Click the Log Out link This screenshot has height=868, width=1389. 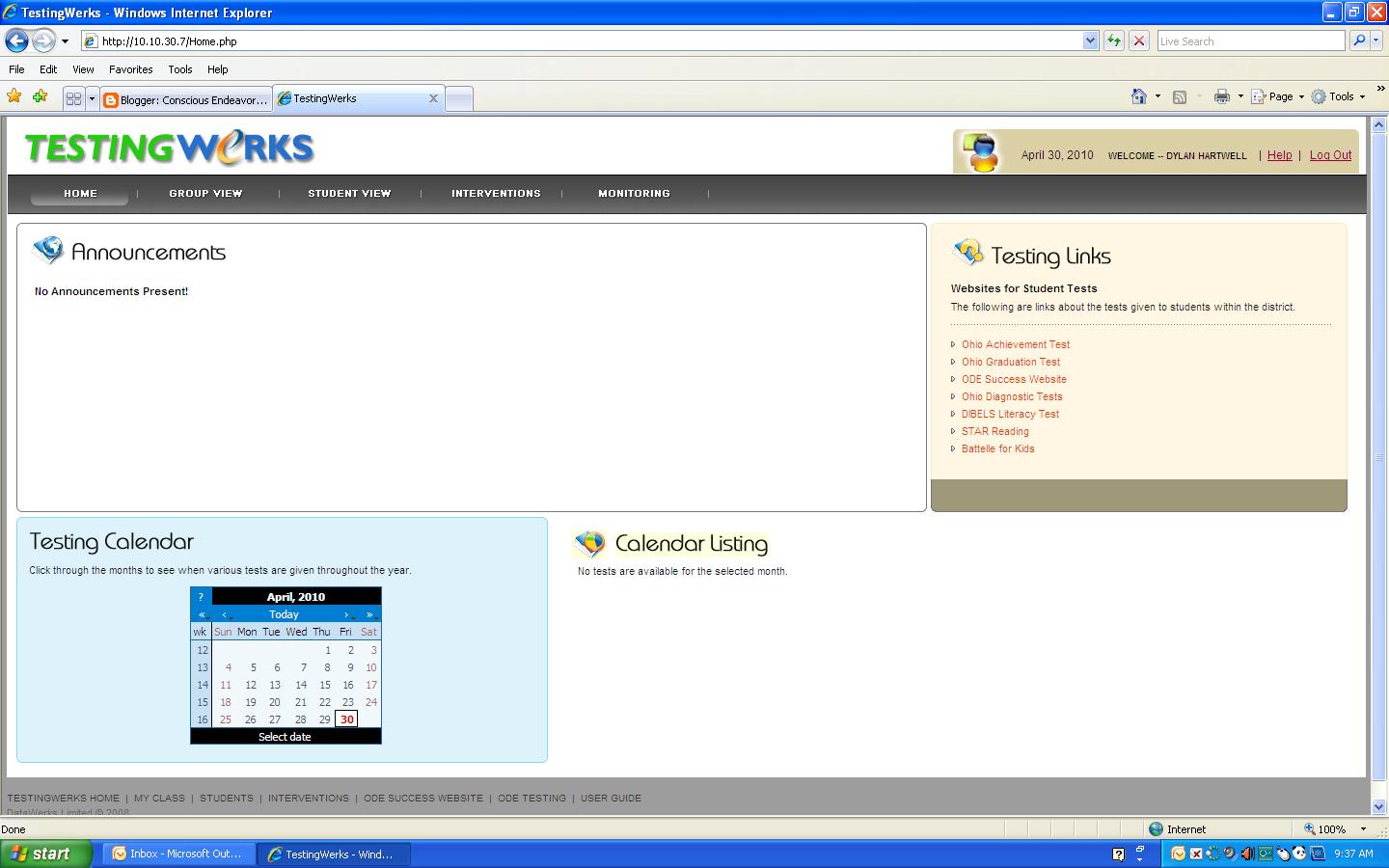1329,155
